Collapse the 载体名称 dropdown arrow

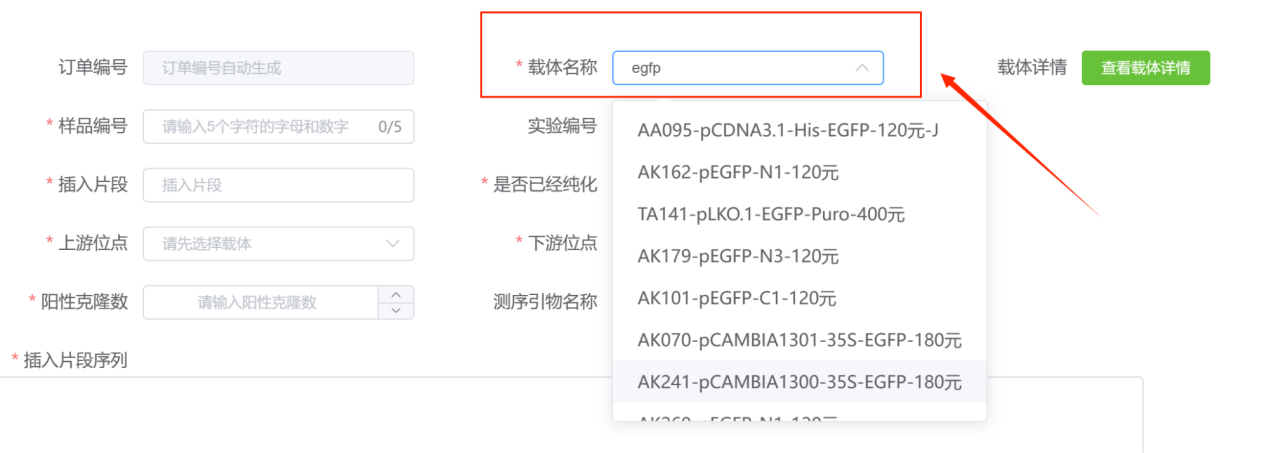click(x=862, y=68)
